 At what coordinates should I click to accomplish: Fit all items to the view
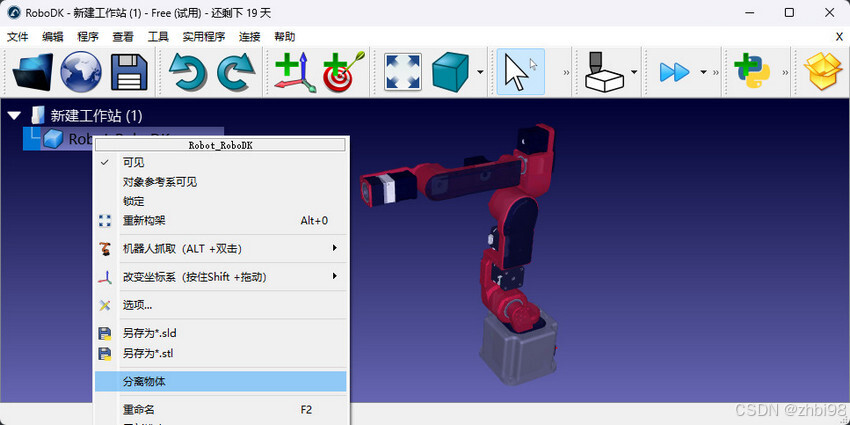coord(403,72)
